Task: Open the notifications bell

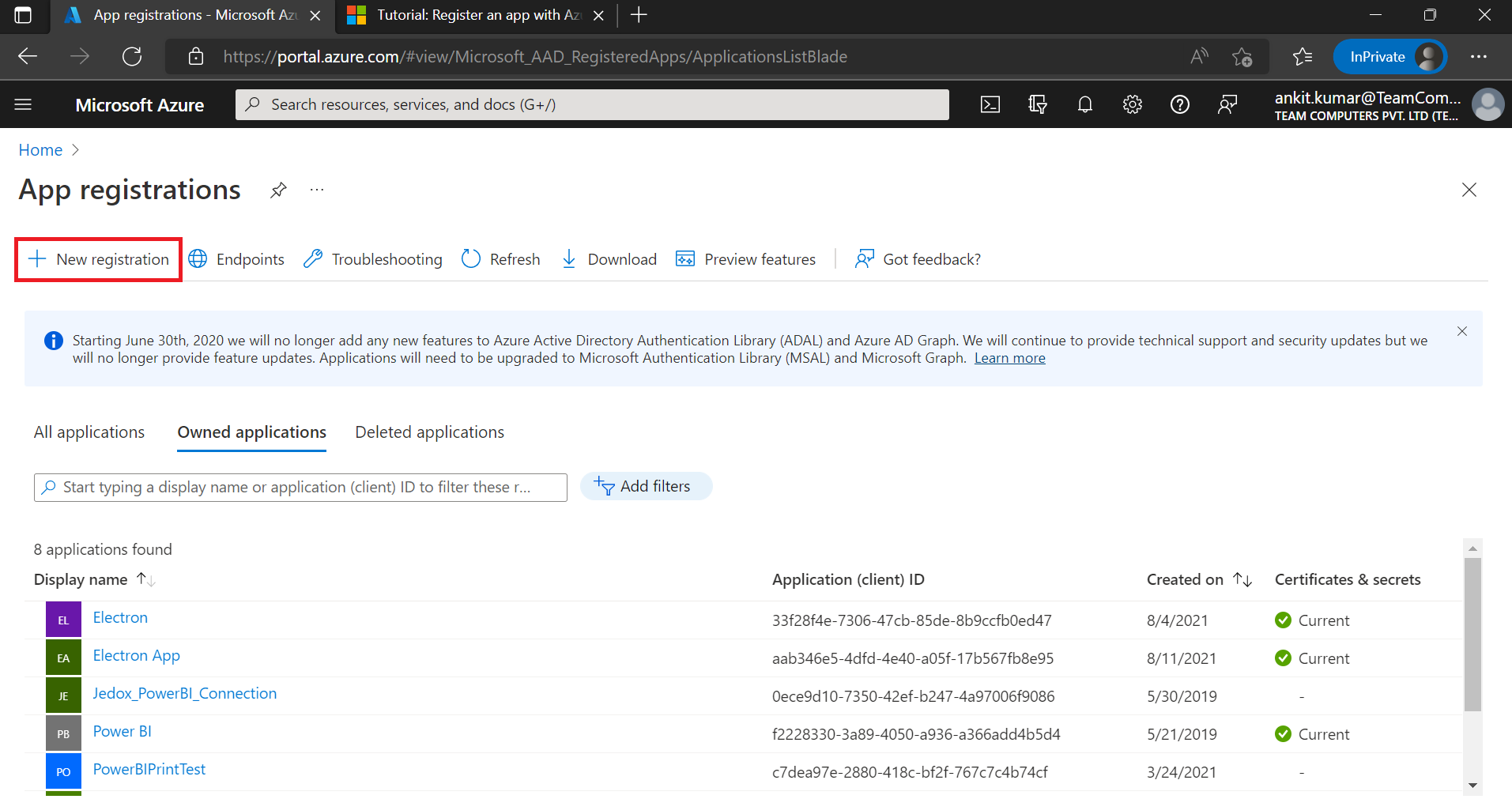Action: pos(1085,104)
